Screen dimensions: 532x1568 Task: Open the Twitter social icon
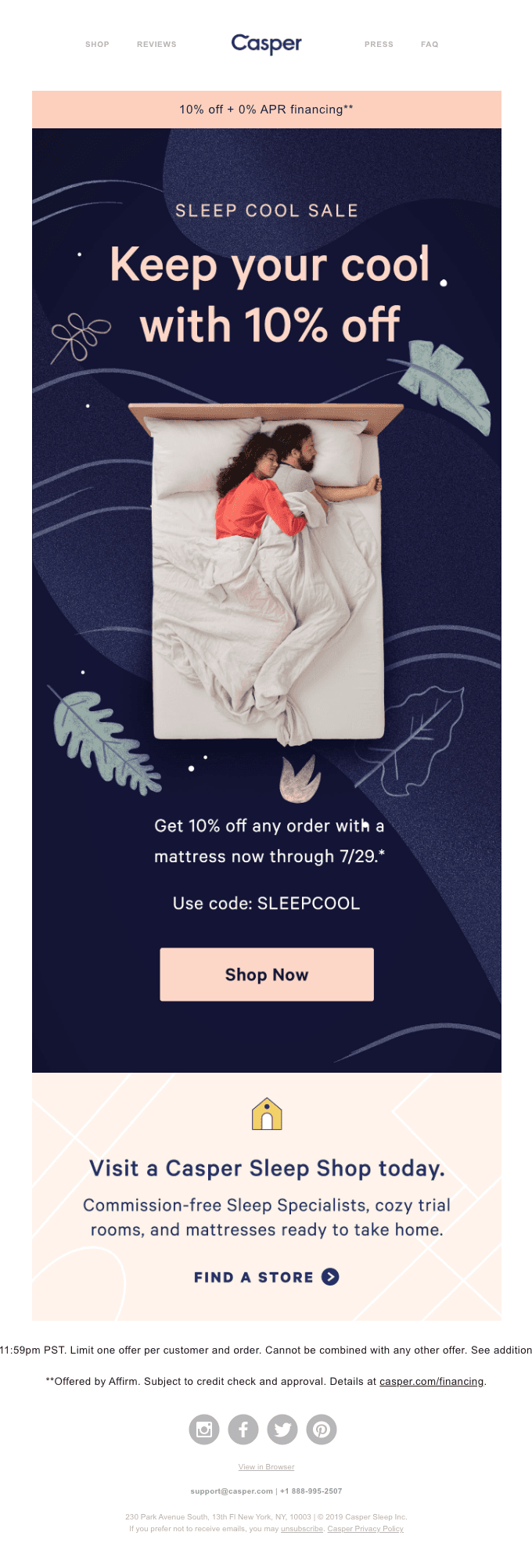point(282,1430)
